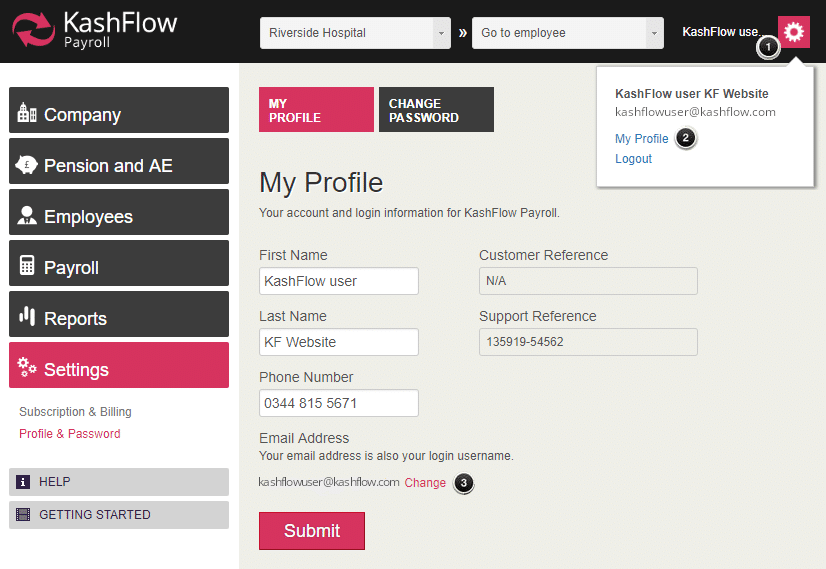Click the KashFlow Payroll logo icon
826x569 pixels.
pos(34,31)
